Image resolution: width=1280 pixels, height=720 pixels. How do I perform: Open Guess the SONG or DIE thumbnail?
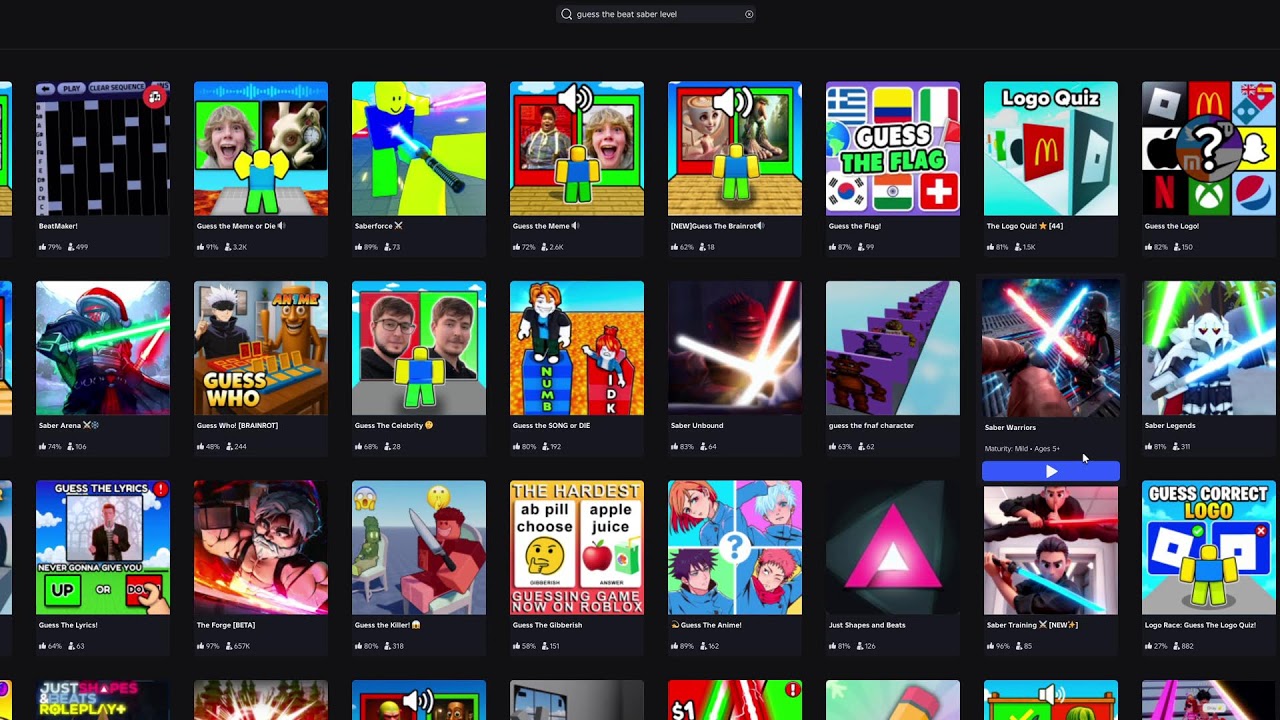[577, 348]
